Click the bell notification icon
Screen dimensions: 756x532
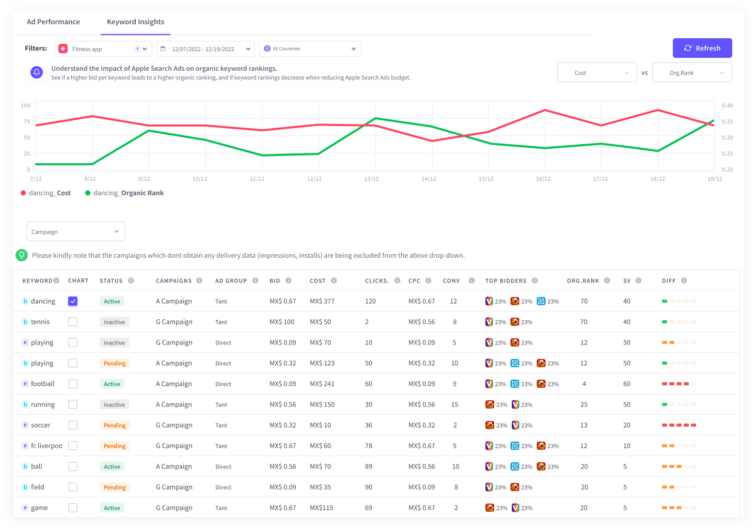click(37, 72)
